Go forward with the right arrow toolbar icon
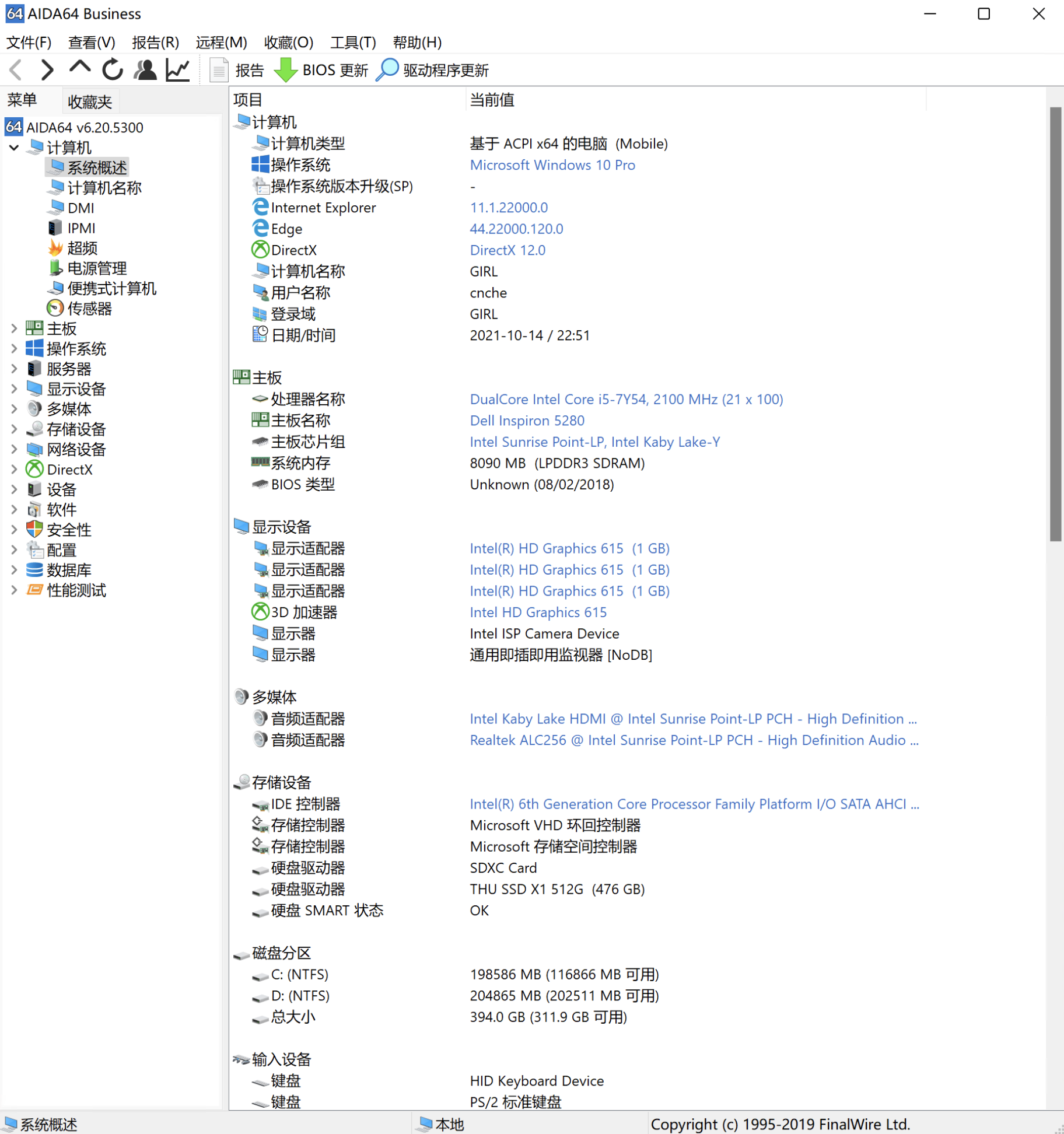 pyautogui.click(x=47, y=70)
